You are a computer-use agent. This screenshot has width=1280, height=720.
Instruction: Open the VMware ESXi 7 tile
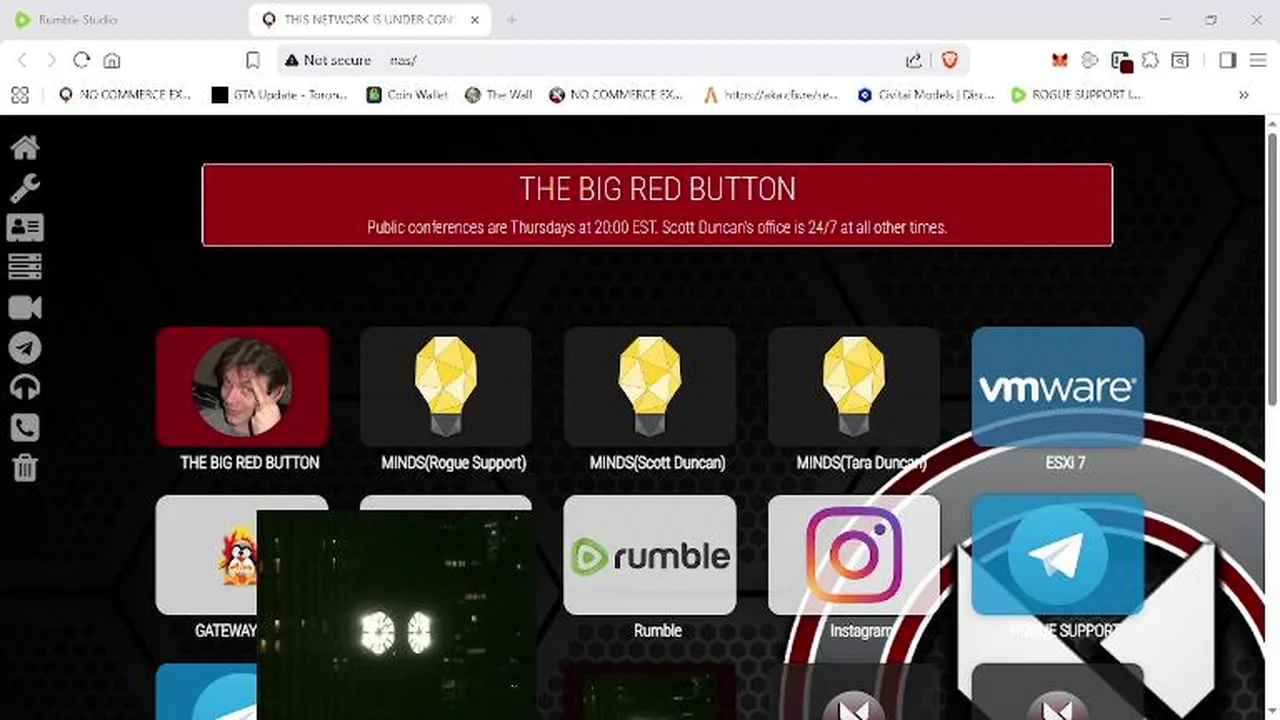click(x=1058, y=386)
